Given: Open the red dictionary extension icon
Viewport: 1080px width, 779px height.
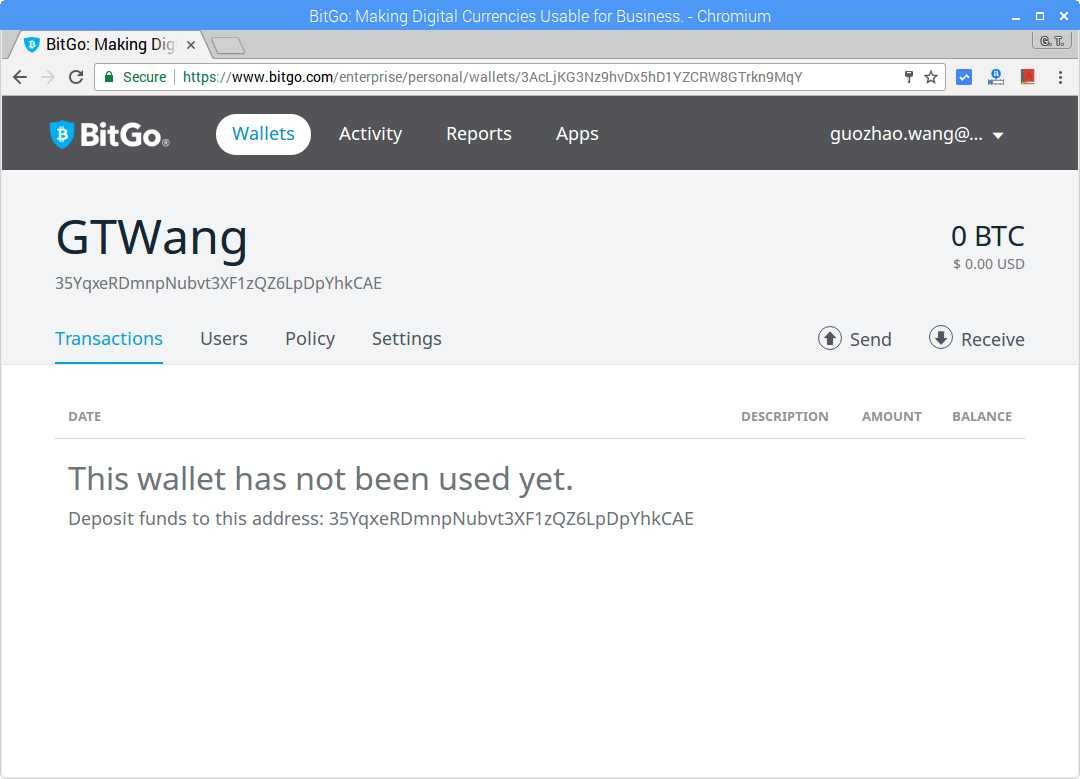Looking at the screenshot, I should pyautogui.click(x=1028, y=76).
